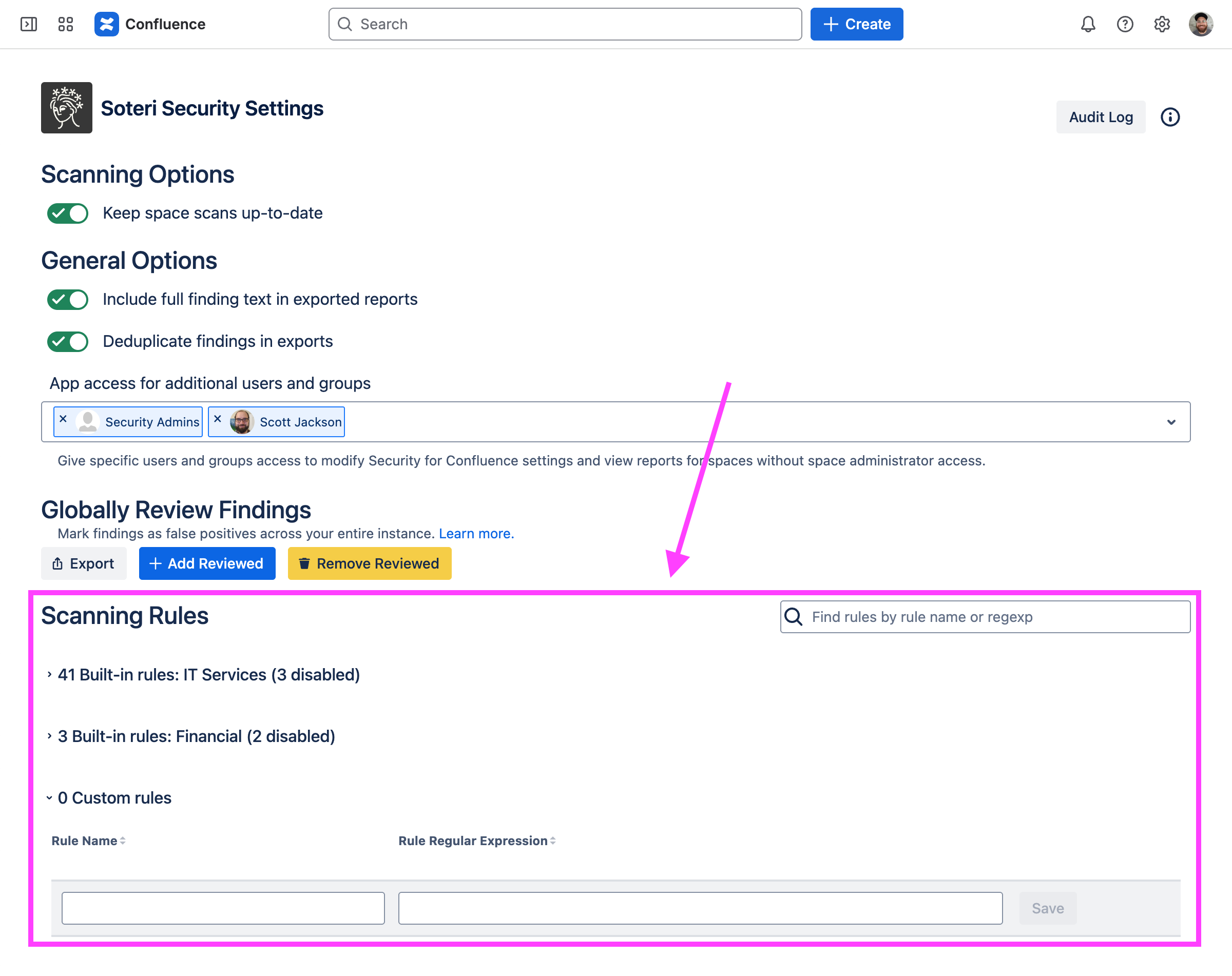This screenshot has width=1232, height=976.
Task: Open the app access users dropdown arrow
Action: pyautogui.click(x=1171, y=422)
